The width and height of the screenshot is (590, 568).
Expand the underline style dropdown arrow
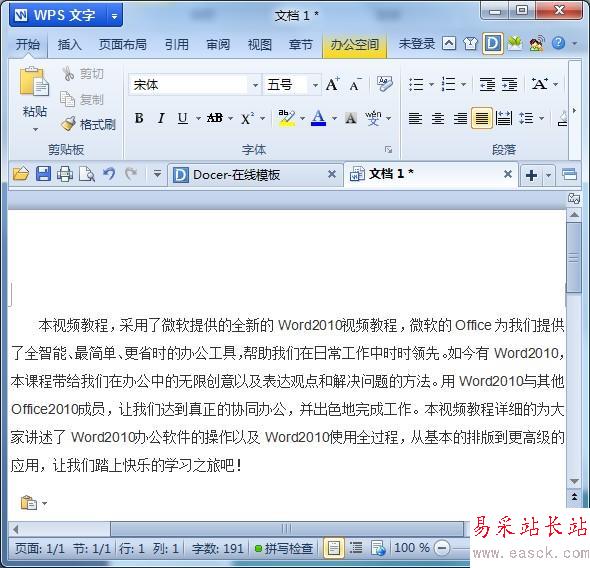coord(198,118)
